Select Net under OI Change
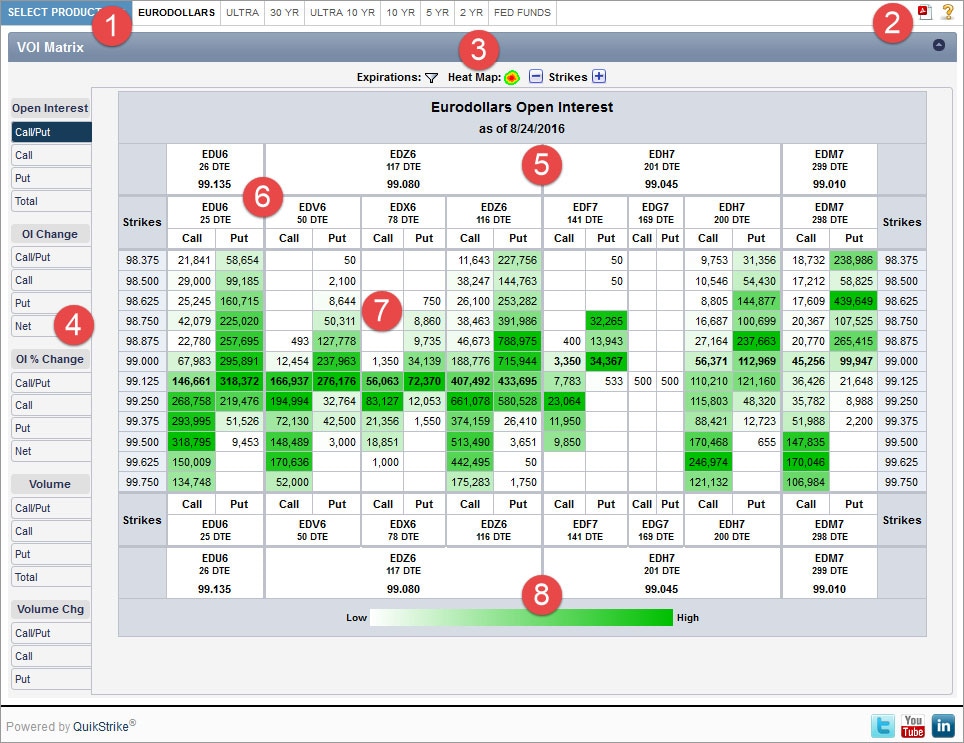Image resolution: width=964 pixels, height=743 pixels. (50, 326)
